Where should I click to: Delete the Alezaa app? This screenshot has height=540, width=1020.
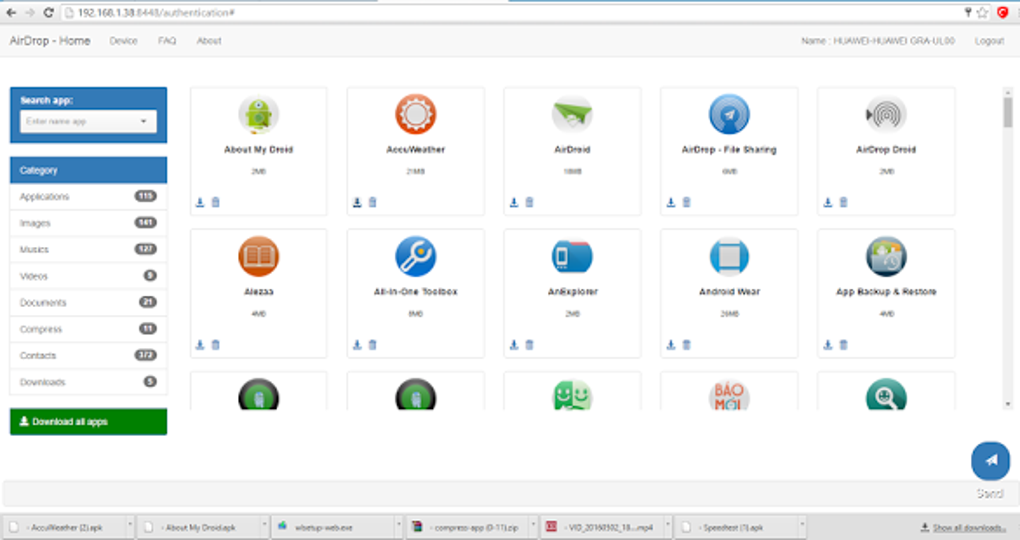(x=216, y=345)
